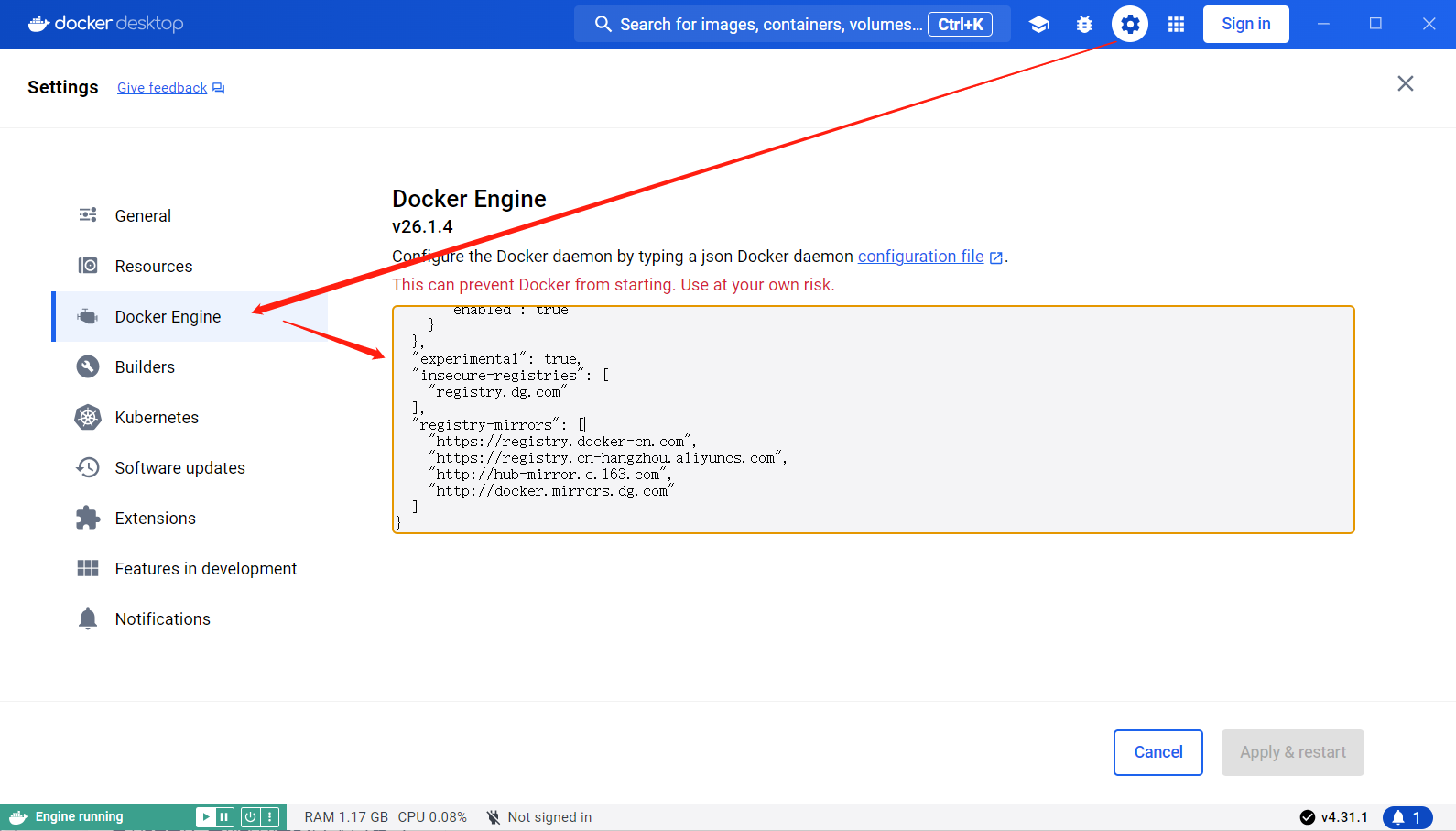Click the CPU 0.08% indicator
Screen dimensions: 1456x831
coord(432,817)
